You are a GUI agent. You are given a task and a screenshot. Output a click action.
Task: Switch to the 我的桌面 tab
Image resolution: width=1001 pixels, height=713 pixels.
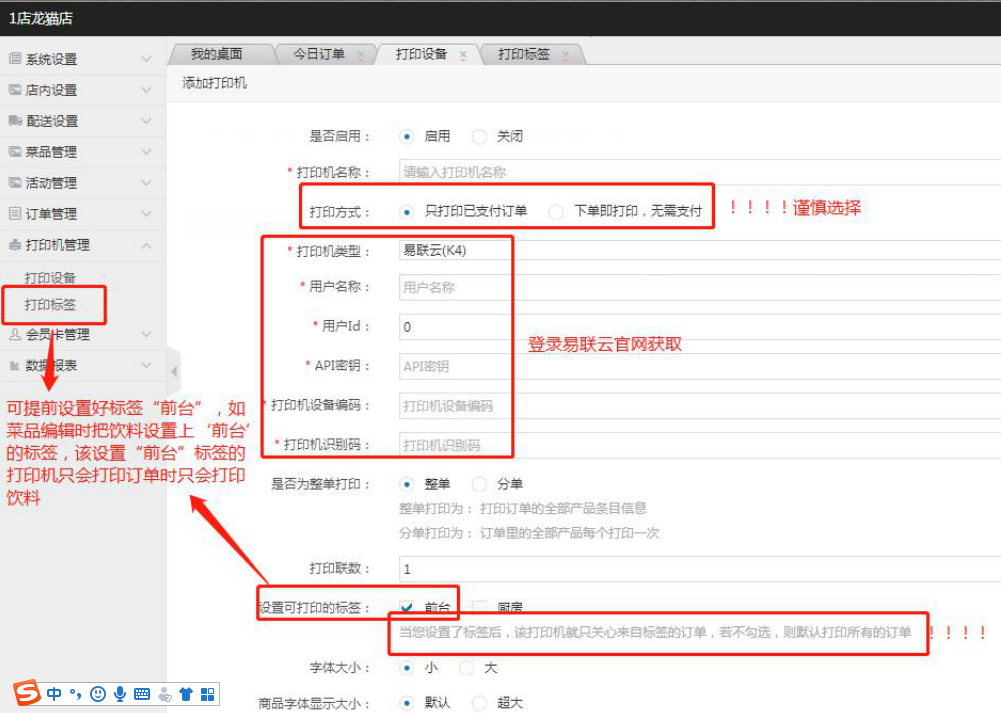pyautogui.click(x=216, y=54)
